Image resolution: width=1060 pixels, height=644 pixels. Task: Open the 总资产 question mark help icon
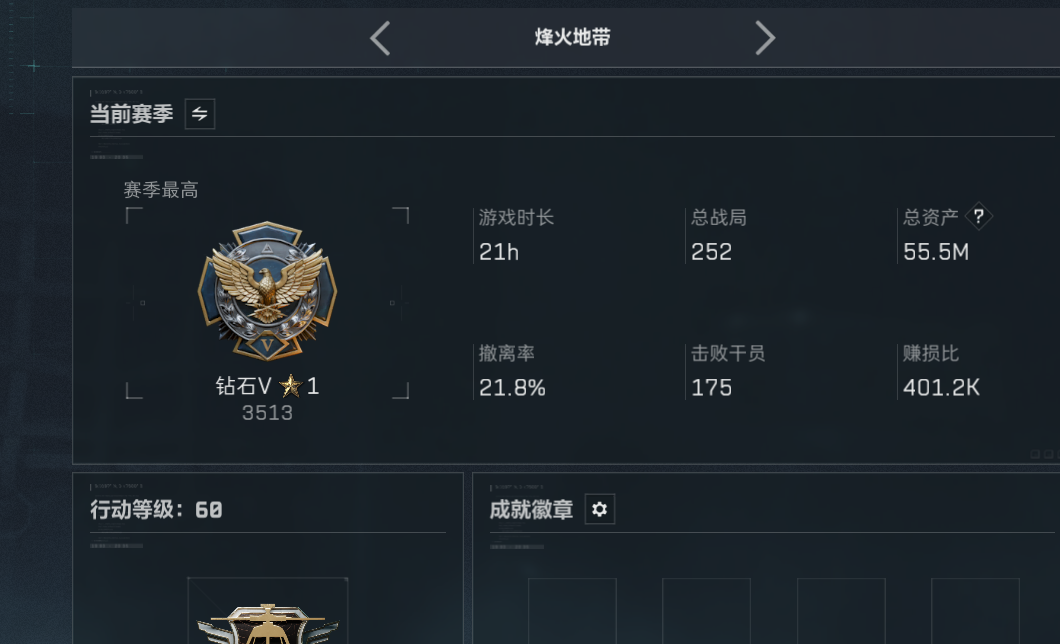click(x=978, y=217)
